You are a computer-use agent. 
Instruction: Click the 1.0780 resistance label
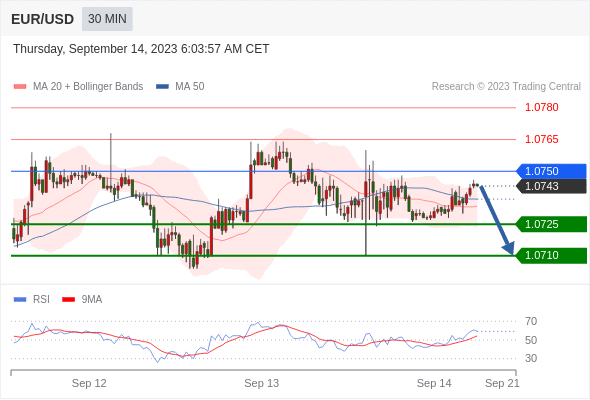click(541, 107)
